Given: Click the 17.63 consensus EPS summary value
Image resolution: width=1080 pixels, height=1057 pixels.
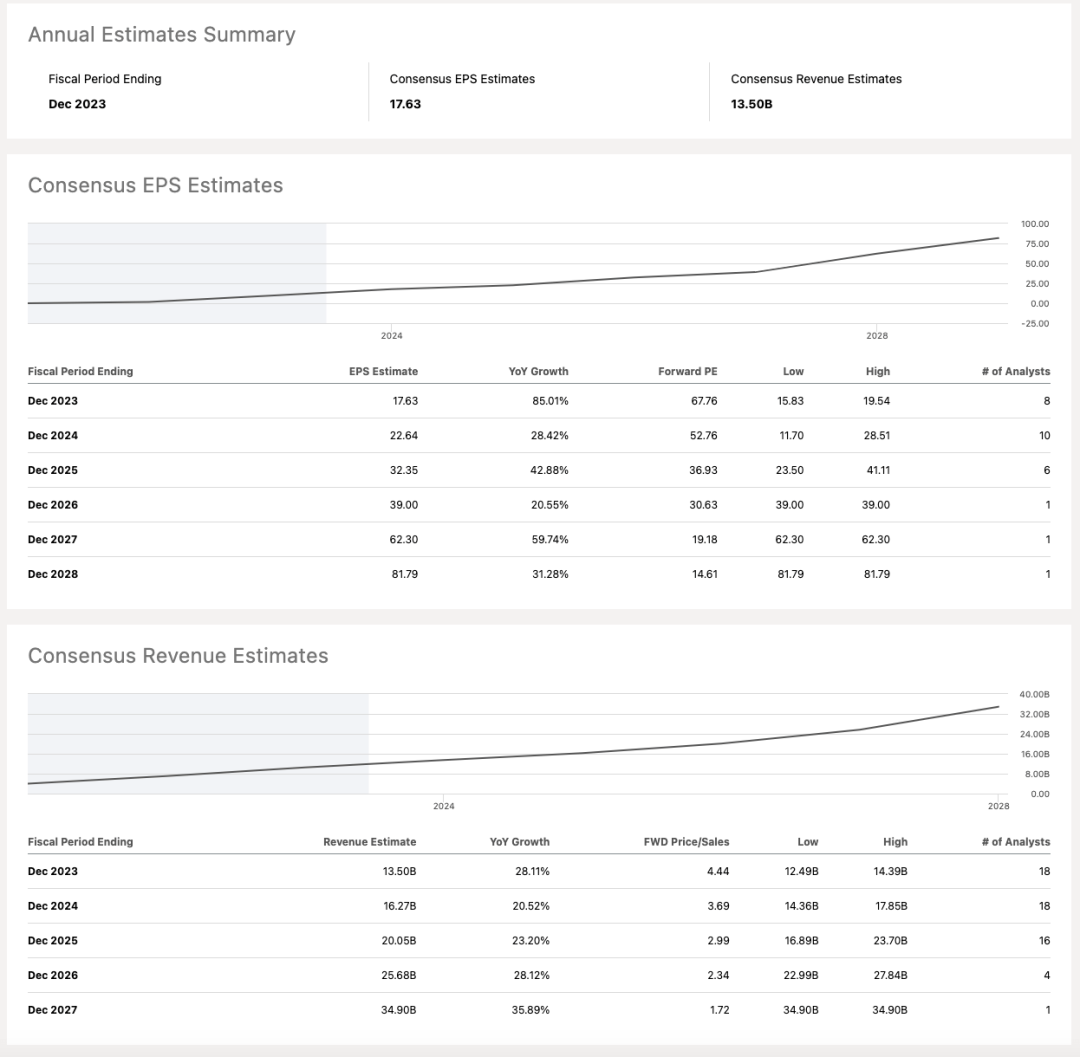Looking at the screenshot, I should 405,104.
